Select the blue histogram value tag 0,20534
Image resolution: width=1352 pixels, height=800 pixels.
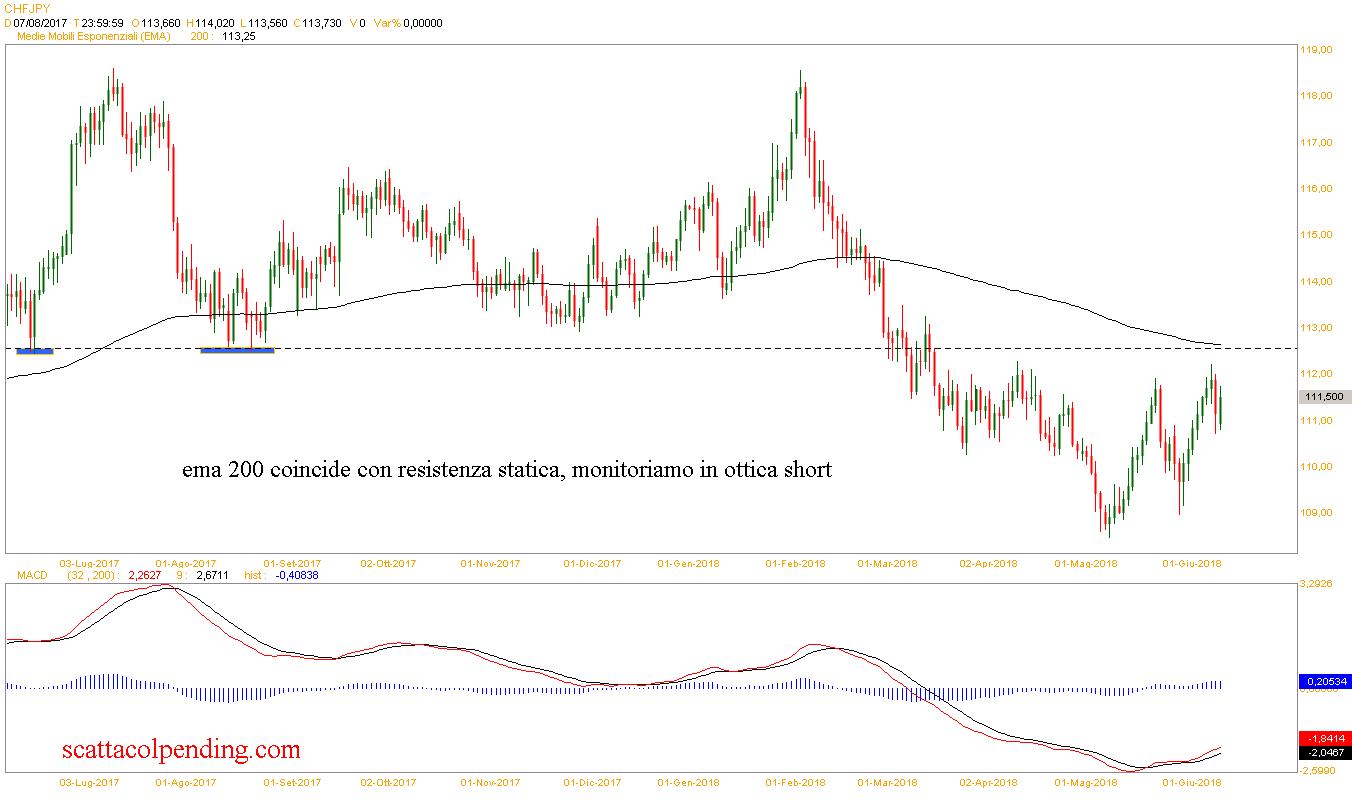[1324, 682]
